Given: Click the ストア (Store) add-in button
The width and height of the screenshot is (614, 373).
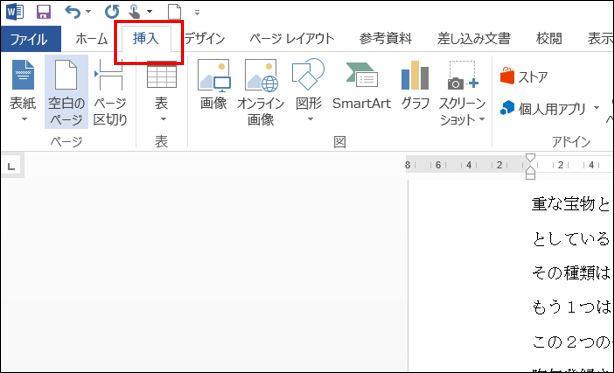Looking at the screenshot, I should click(x=524, y=77).
